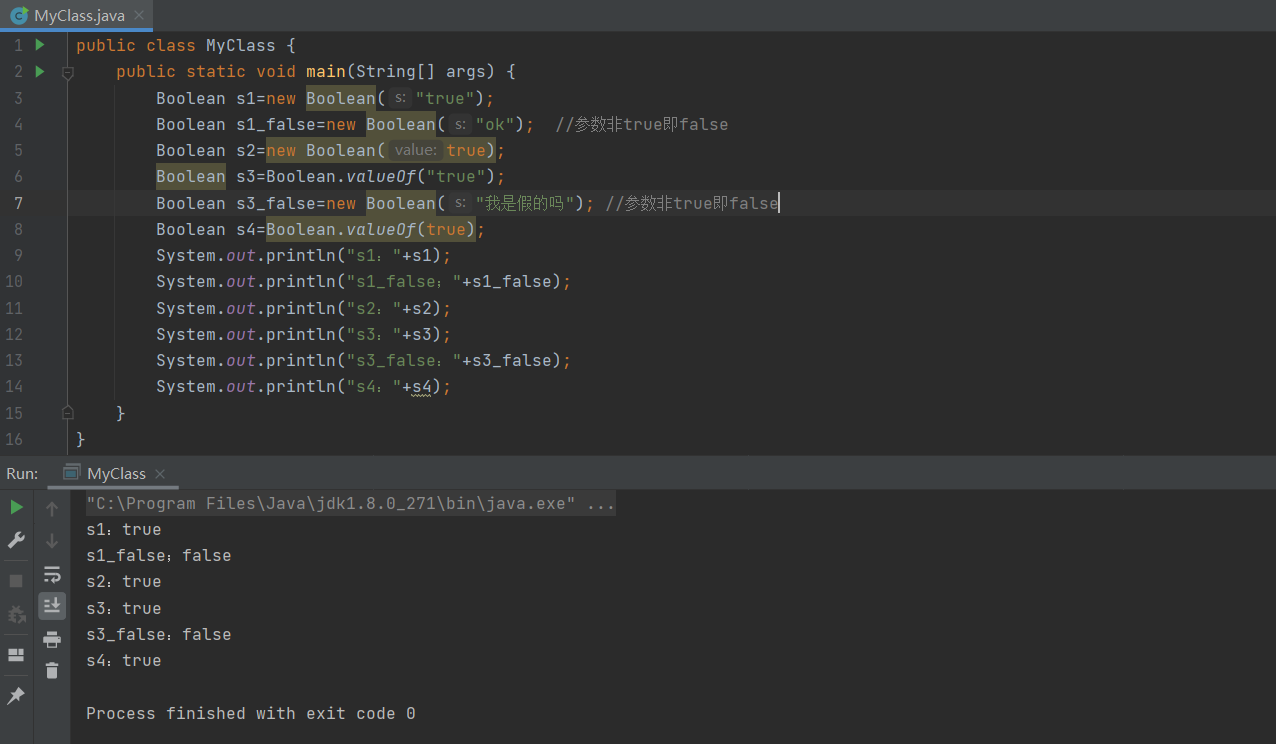Click the "s:" inlay hint on line 7
The image size is (1276, 744).
pos(460,203)
